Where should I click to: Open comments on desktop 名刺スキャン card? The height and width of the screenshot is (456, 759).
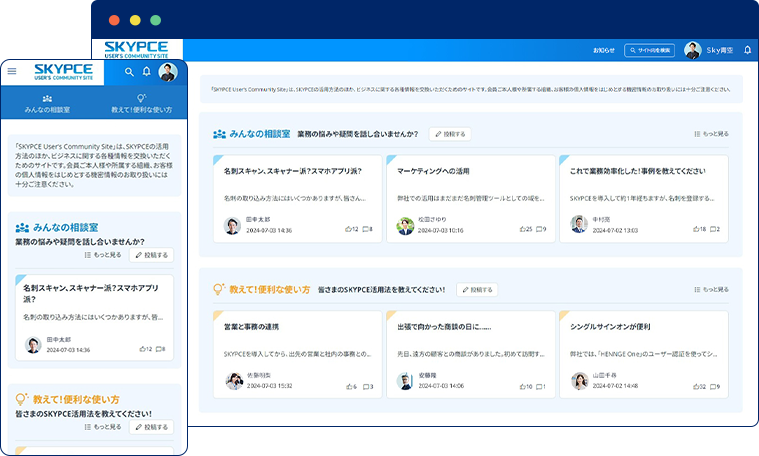[x=368, y=229]
